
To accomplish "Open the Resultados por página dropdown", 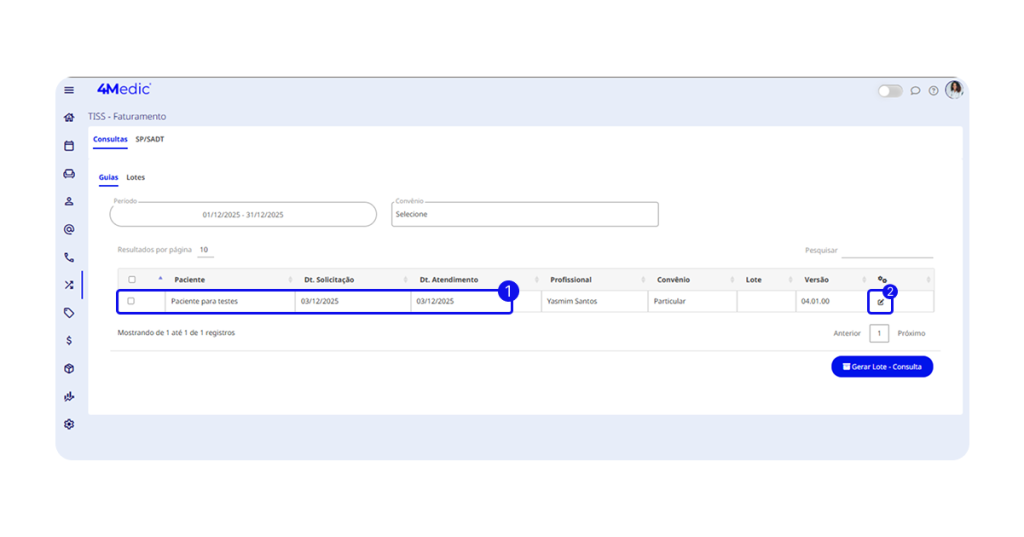I will 203,250.
